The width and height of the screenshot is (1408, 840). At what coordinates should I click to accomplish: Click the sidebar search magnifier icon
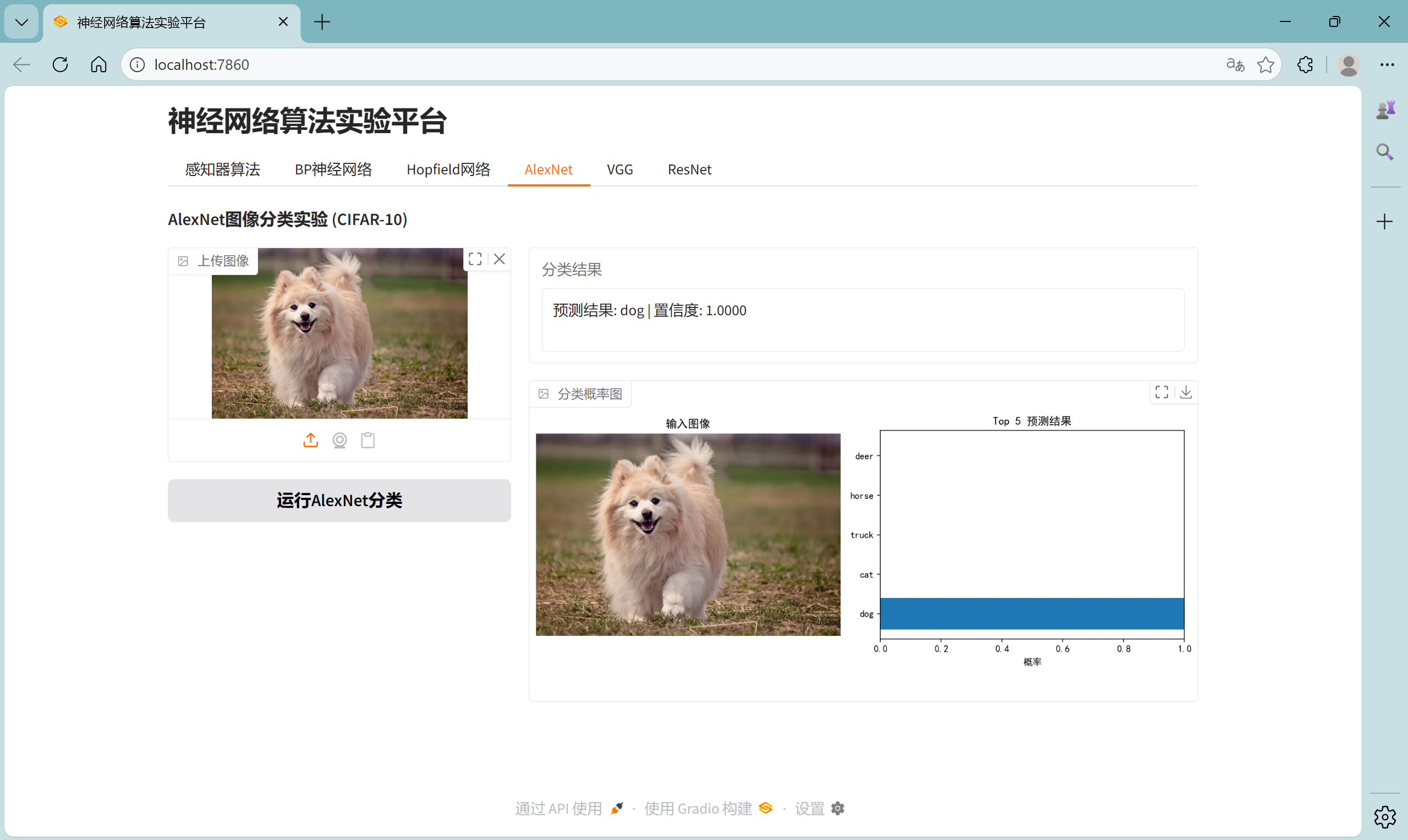click(x=1384, y=152)
